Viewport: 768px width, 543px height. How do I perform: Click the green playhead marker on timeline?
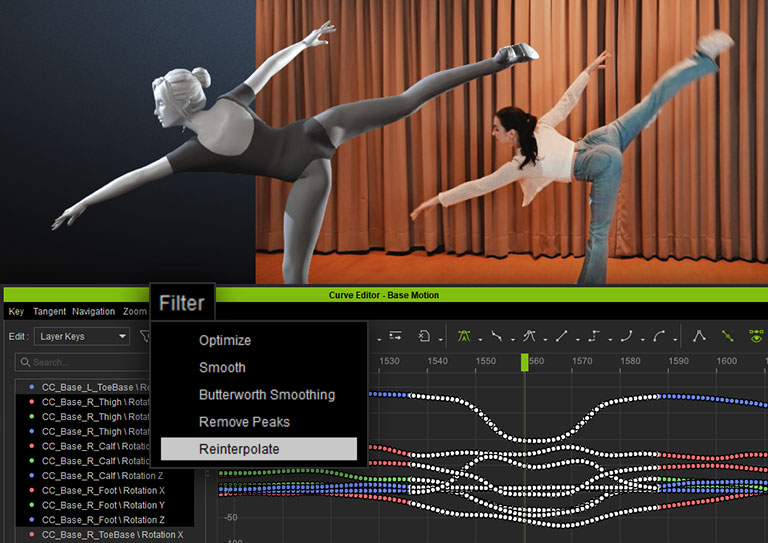(x=523, y=362)
